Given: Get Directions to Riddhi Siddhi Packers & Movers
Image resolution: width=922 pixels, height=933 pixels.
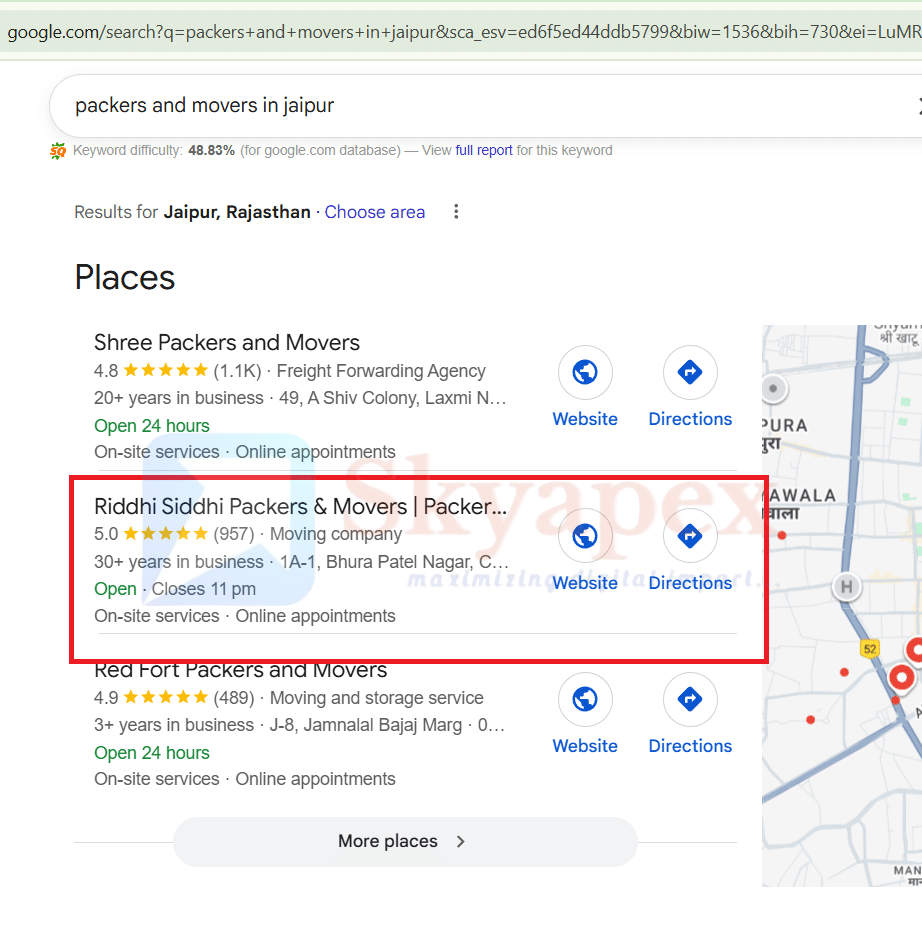Looking at the screenshot, I should (x=690, y=536).
